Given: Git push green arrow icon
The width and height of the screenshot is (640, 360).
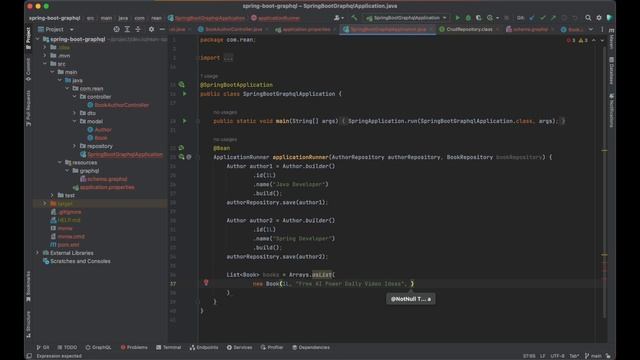Looking at the screenshot, I should pyautogui.click(x=553, y=18).
